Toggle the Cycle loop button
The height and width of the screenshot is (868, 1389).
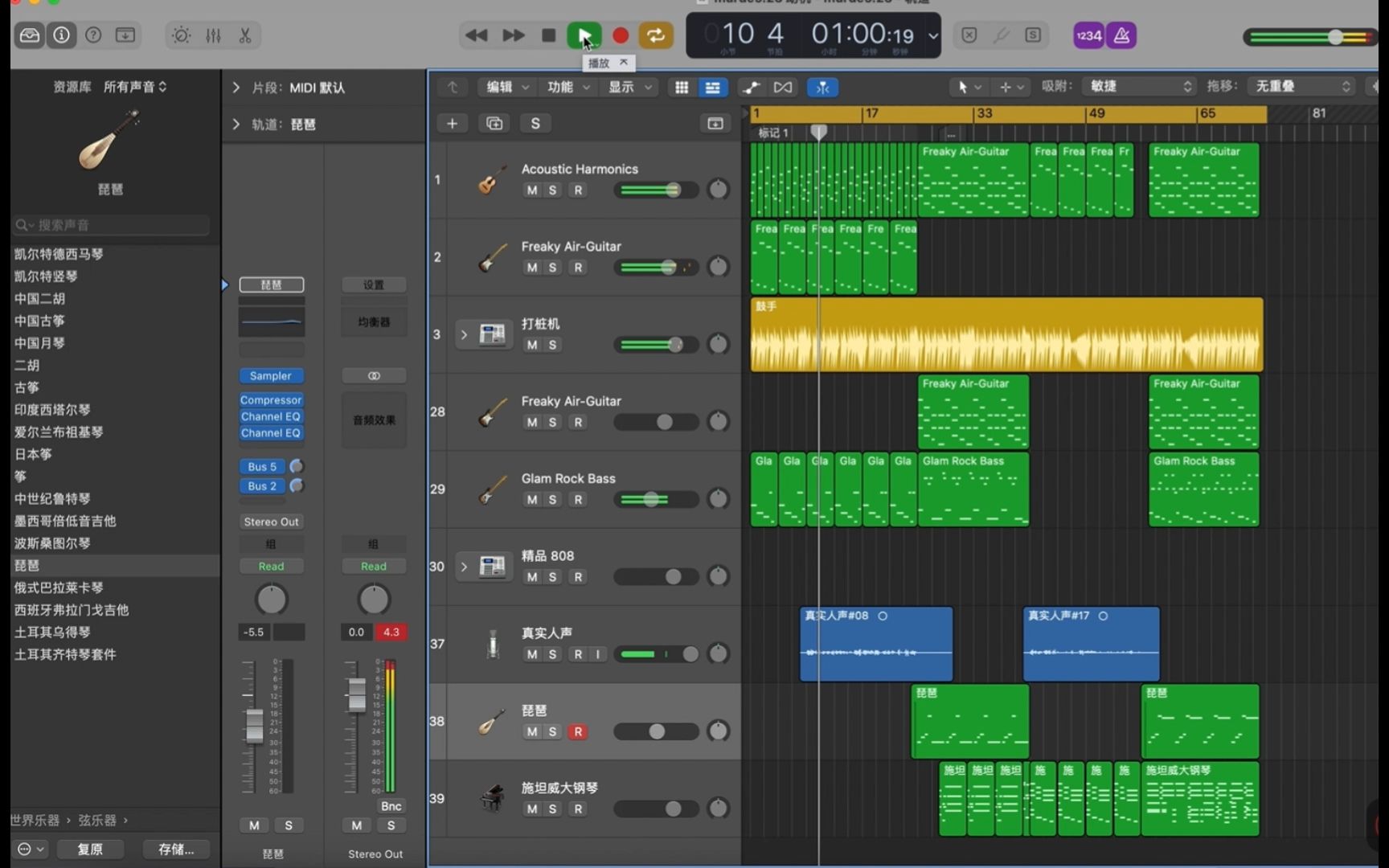656,35
